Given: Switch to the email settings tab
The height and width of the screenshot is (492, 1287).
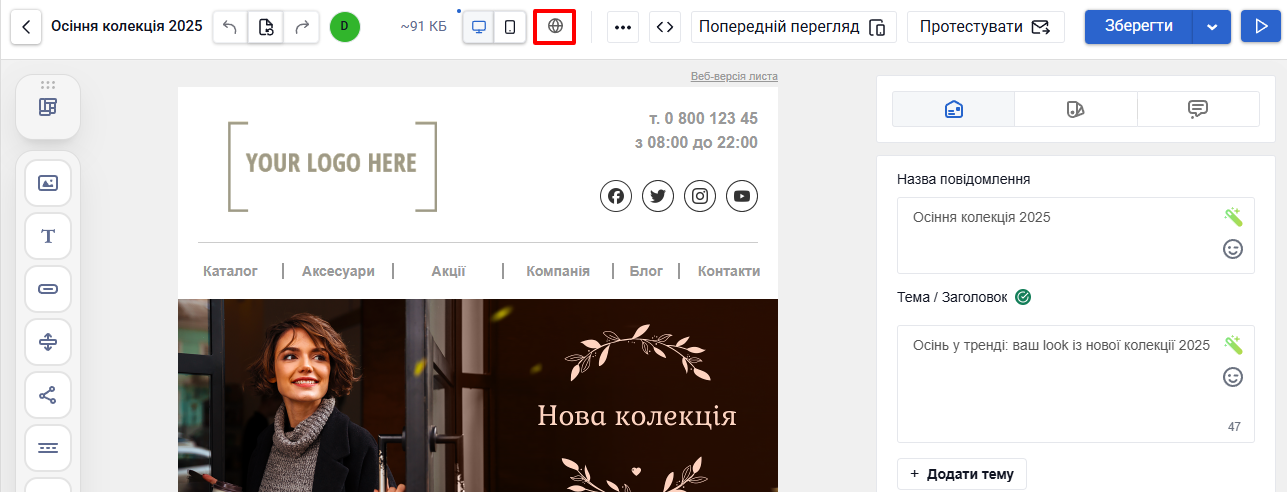Looking at the screenshot, I should tap(954, 109).
